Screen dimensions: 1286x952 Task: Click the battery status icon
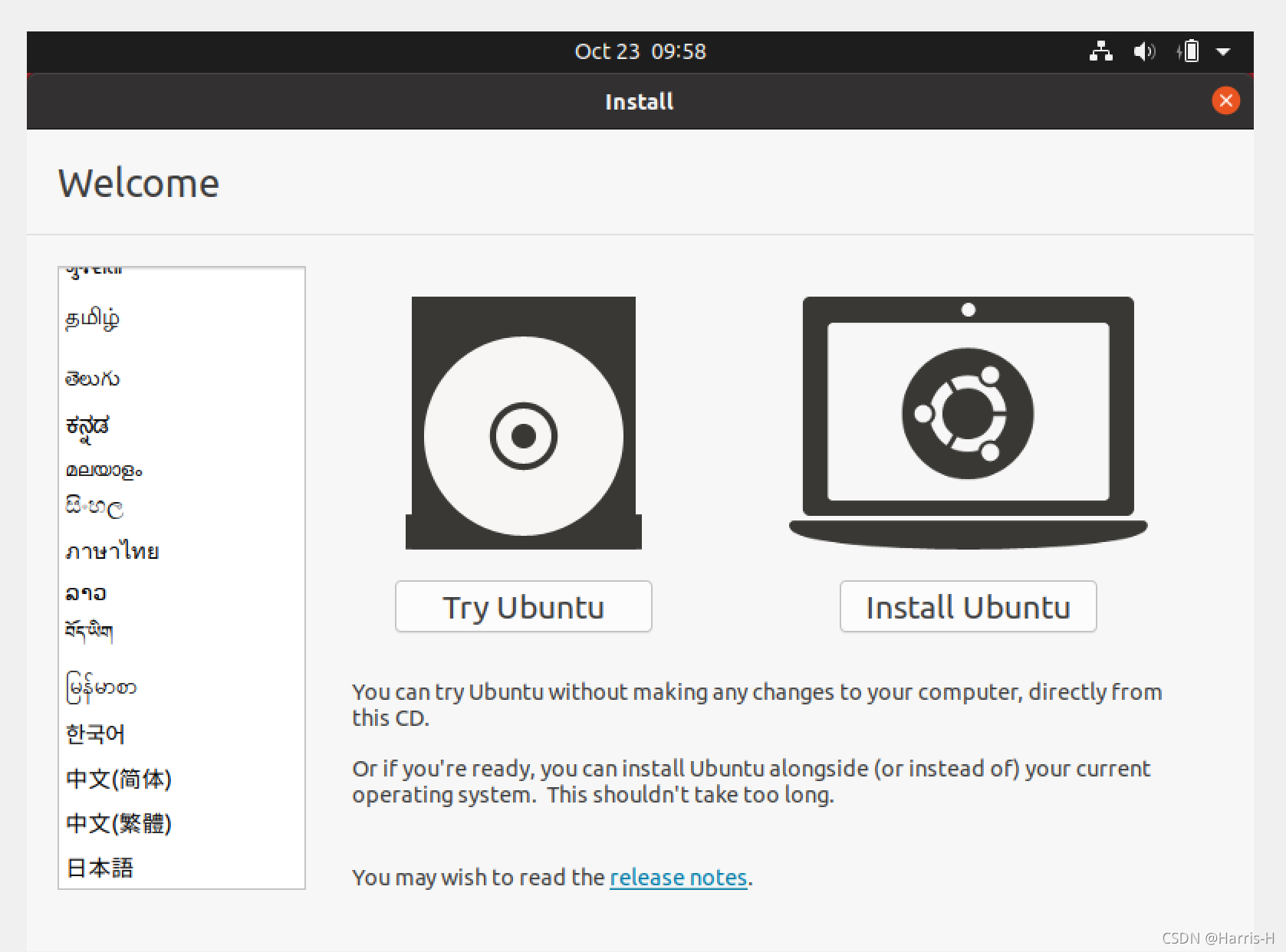[1188, 51]
